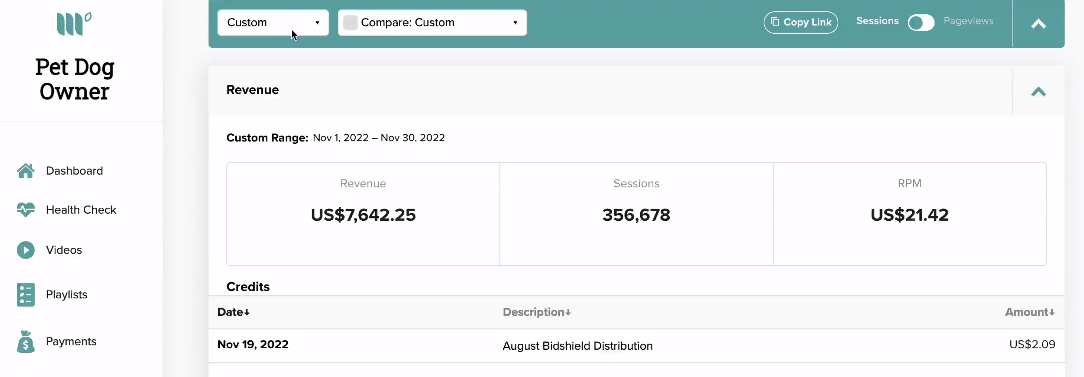
Task: Click the Dashboard home icon
Action: pos(26,171)
